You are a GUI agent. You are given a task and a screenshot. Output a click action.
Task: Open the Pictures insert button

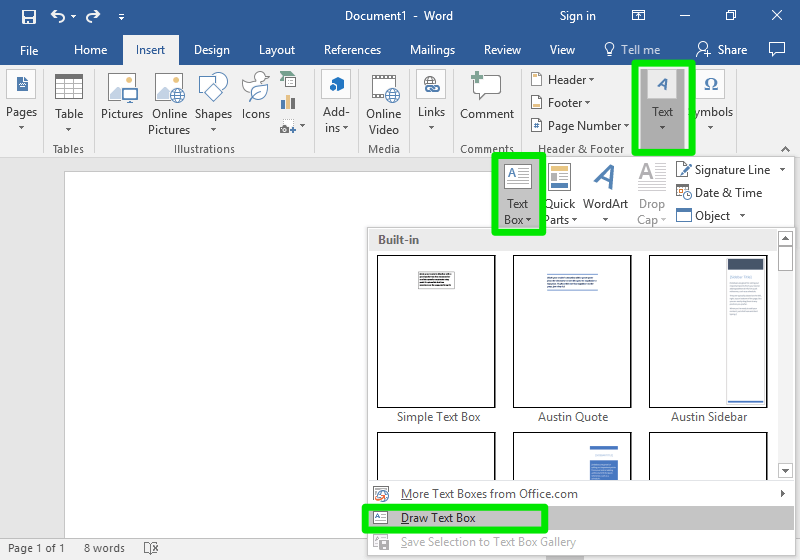pyautogui.click(x=122, y=100)
